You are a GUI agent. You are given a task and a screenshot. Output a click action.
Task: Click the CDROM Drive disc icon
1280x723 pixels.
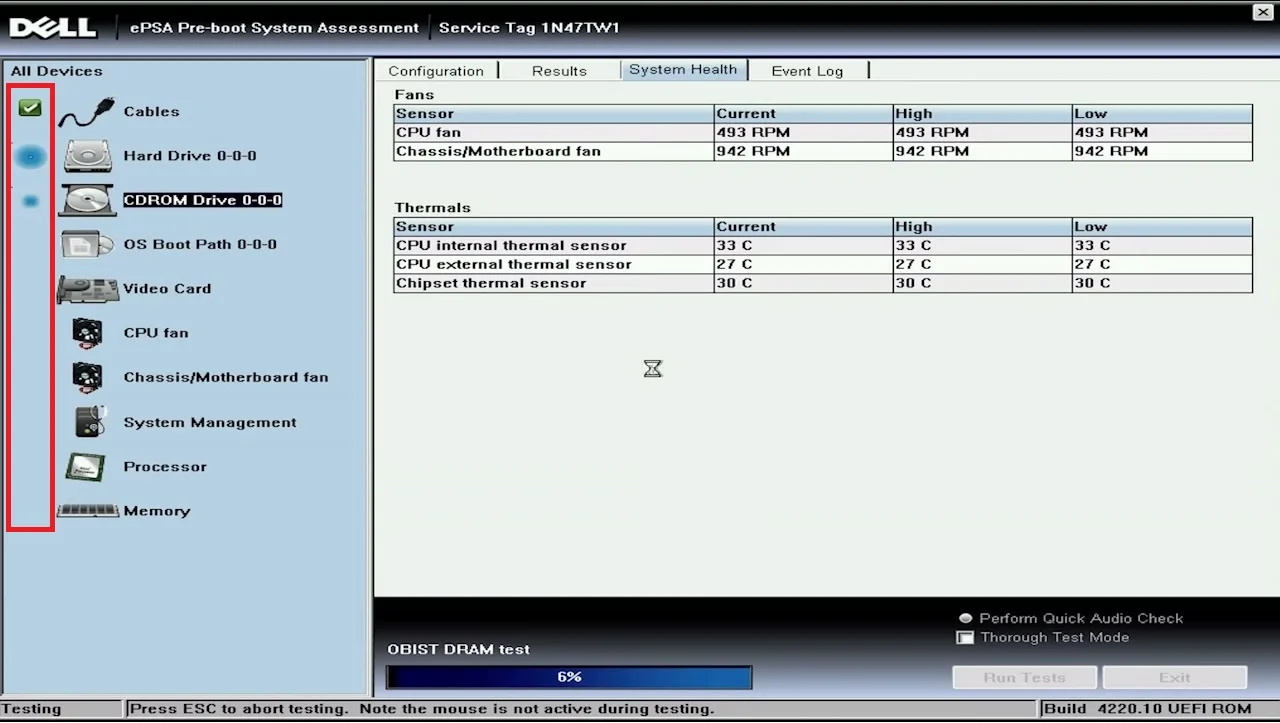pos(88,200)
